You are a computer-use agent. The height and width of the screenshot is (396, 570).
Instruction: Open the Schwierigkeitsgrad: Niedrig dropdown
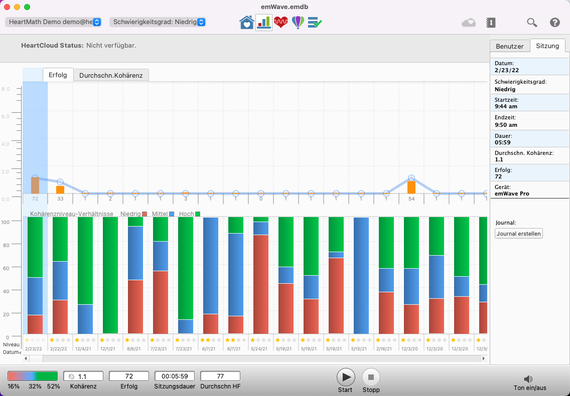pyautogui.click(x=158, y=22)
